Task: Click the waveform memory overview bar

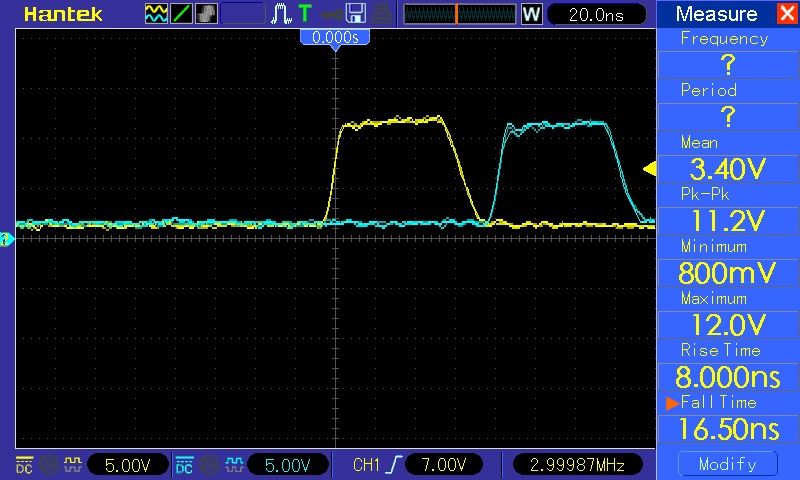Action: (460, 14)
